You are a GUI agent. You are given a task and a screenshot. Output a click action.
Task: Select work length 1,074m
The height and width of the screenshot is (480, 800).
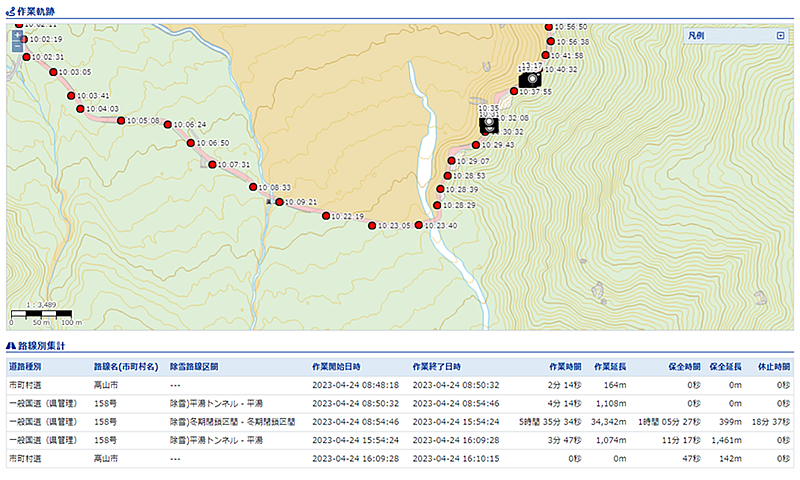tap(611, 440)
